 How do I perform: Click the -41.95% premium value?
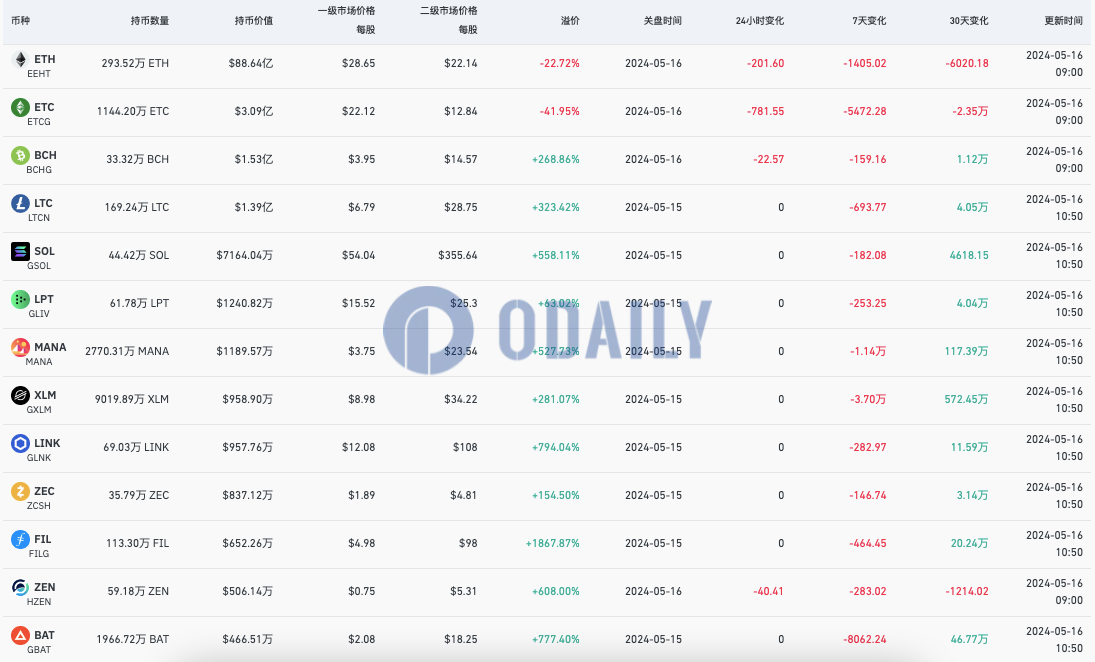click(559, 111)
